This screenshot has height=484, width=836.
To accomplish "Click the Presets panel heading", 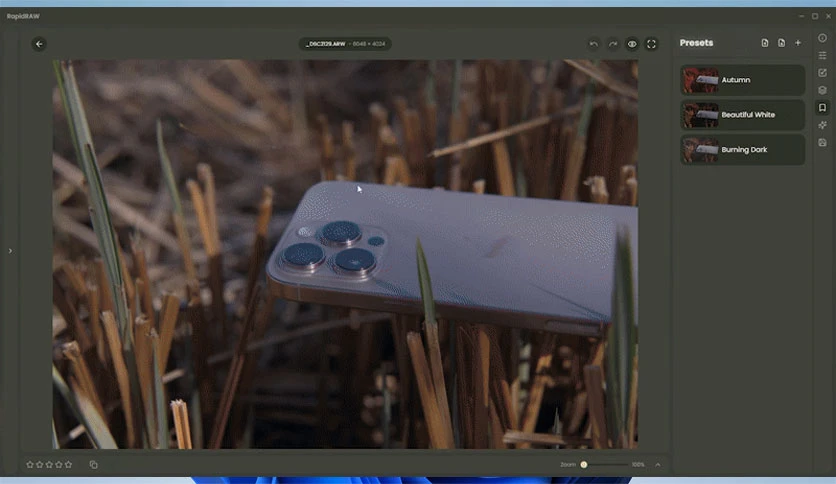I will [696, 43].
